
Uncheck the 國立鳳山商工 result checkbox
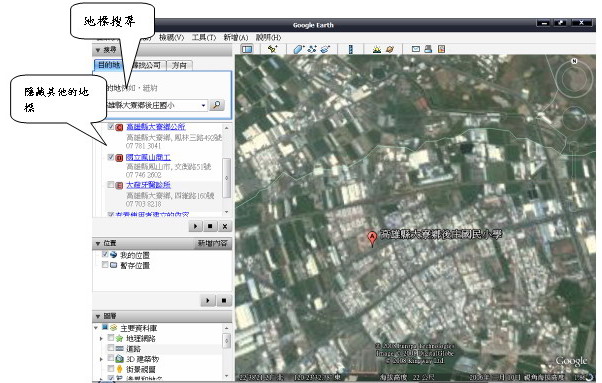pos(111,157)
